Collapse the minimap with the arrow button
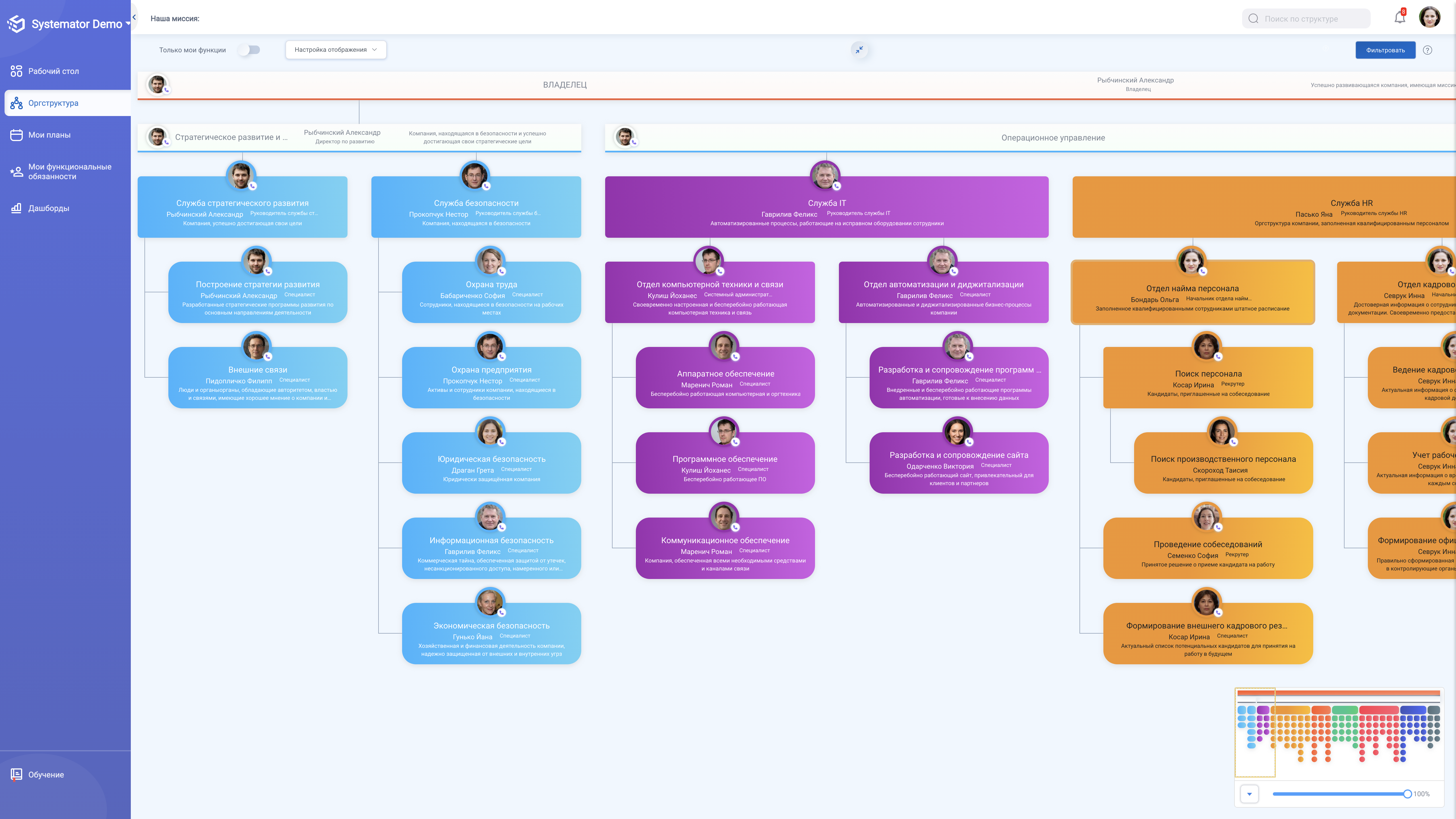This screenshot has height=819, width=1456. tap(1249, 794)
